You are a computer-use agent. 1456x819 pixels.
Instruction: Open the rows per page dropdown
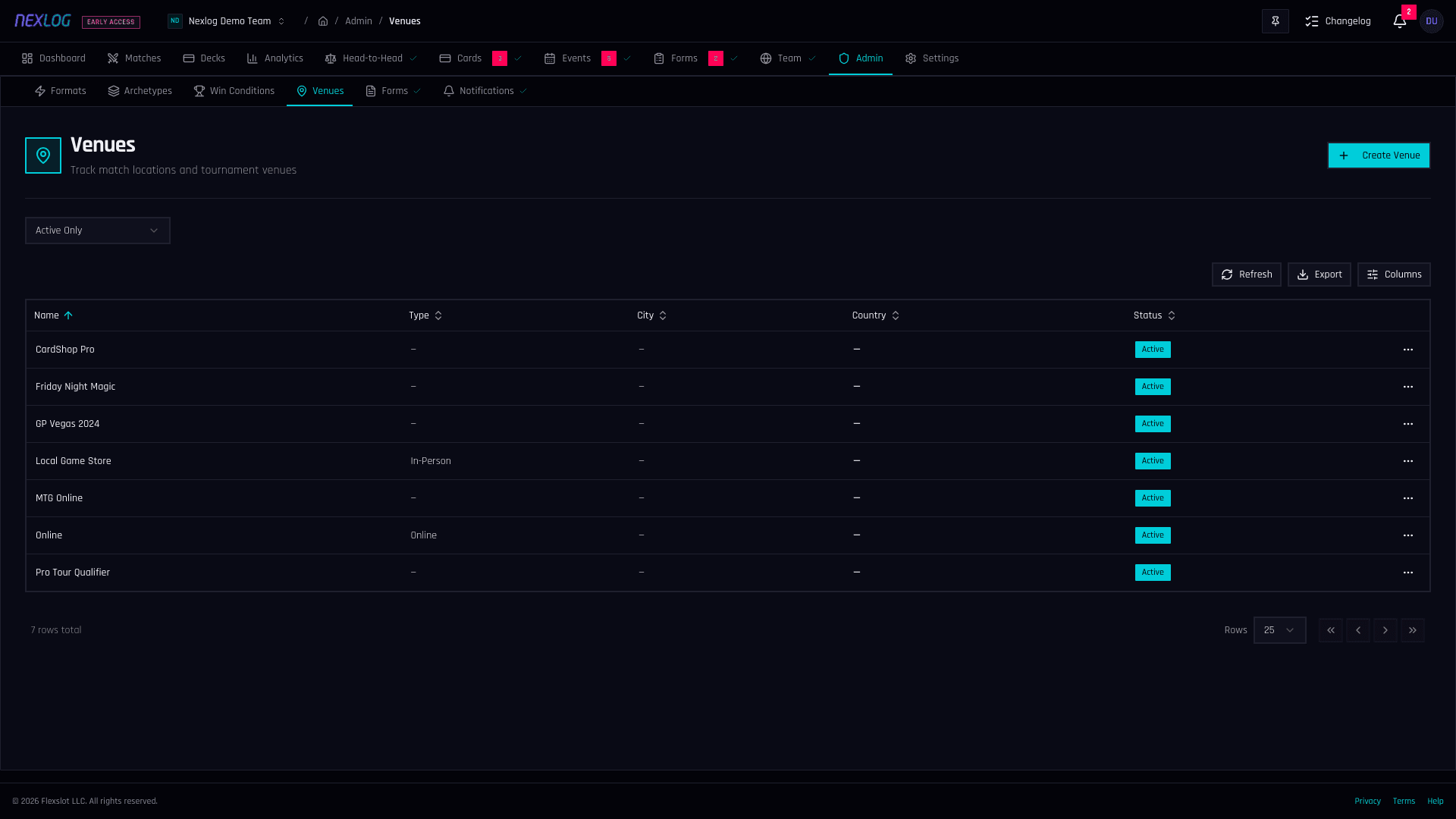pos(1279,630)
